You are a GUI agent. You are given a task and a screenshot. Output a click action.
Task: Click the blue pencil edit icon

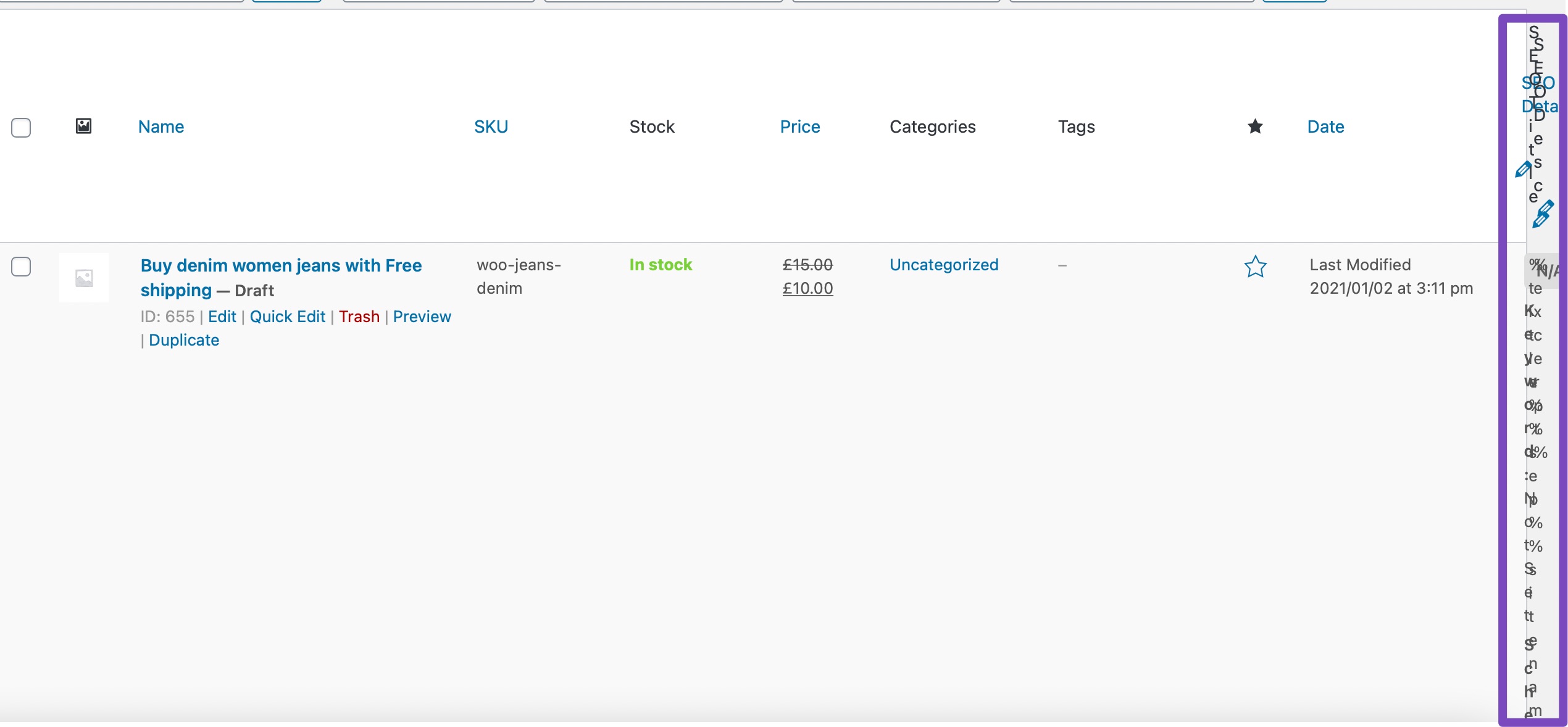point(1523,171)
